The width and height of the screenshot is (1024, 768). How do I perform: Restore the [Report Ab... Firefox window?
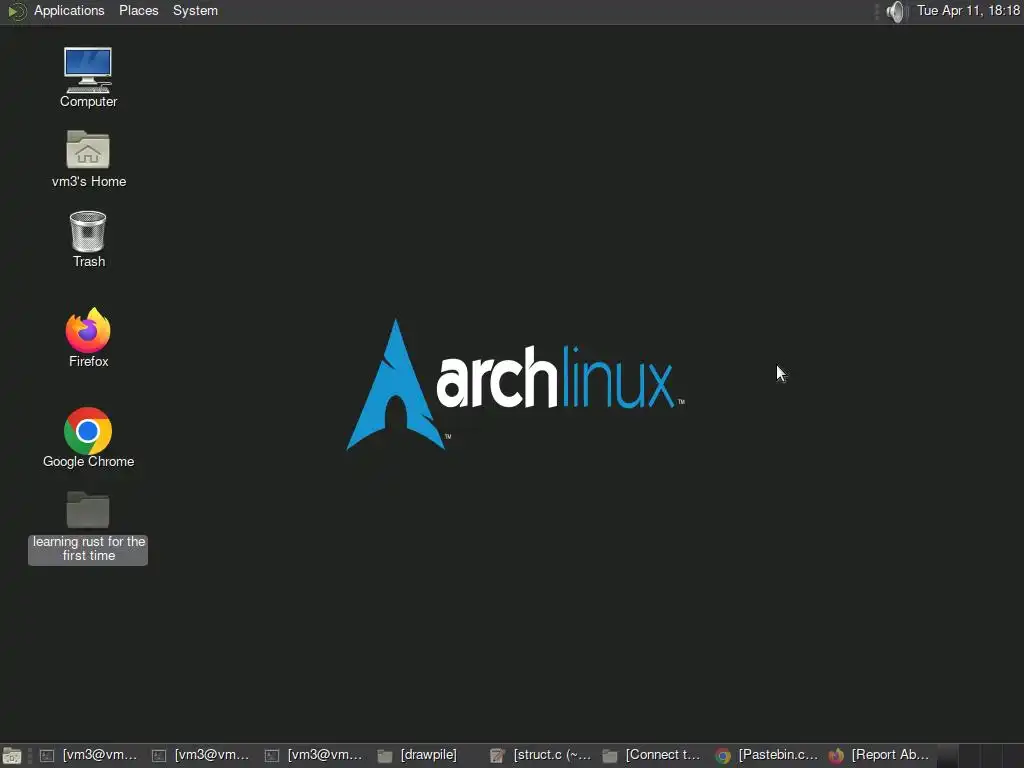click(880, 755)
